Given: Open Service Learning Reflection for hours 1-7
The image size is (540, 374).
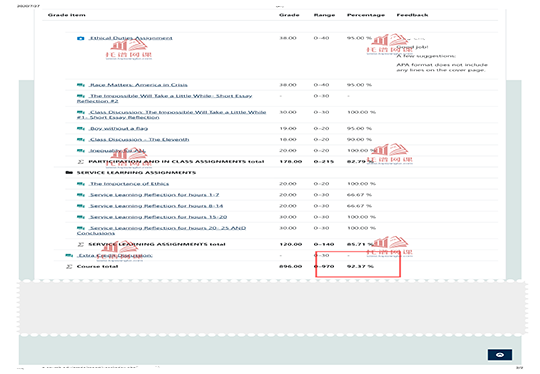Looking at the screenshot, I should tap(154, 195).
